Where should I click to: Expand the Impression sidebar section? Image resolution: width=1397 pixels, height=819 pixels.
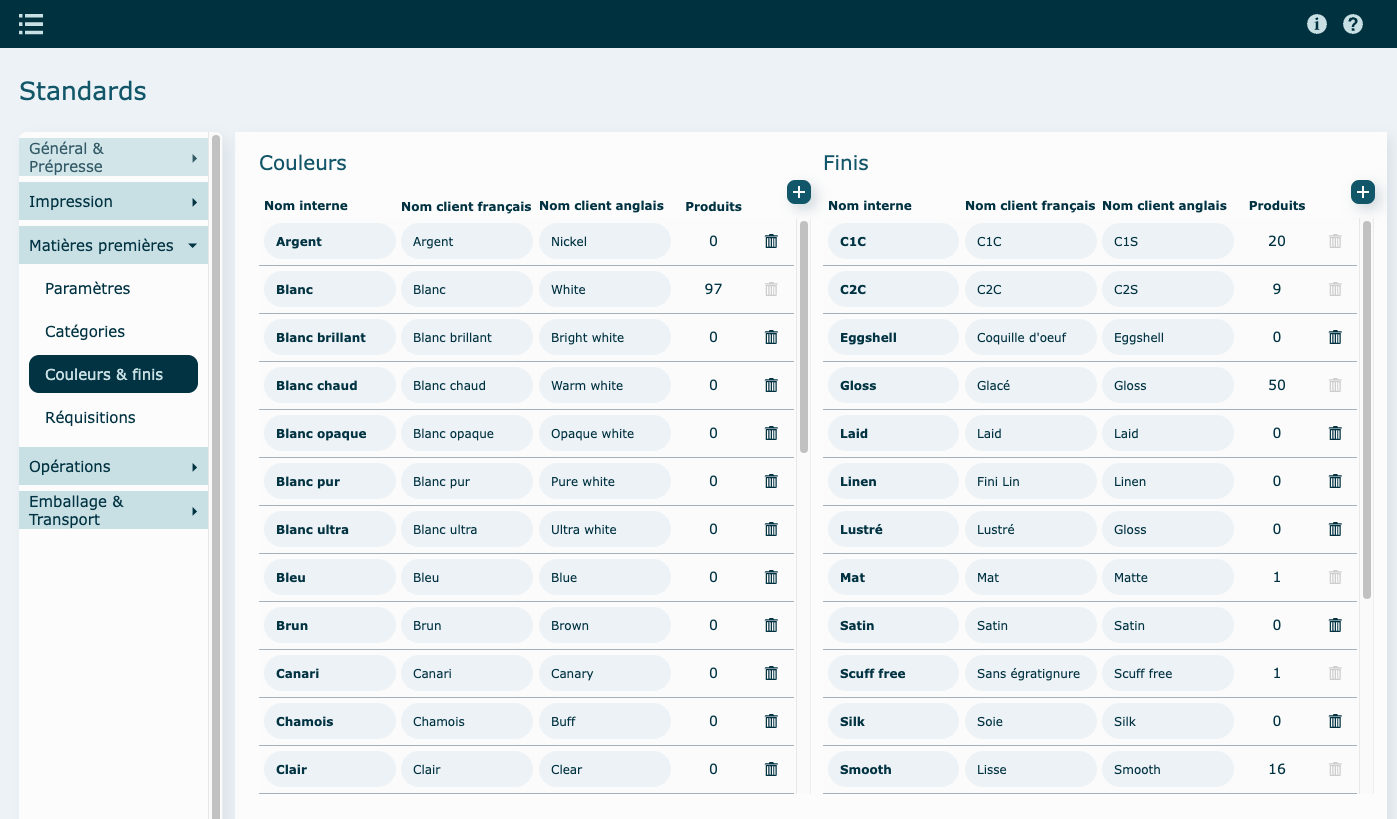point(113,202)
